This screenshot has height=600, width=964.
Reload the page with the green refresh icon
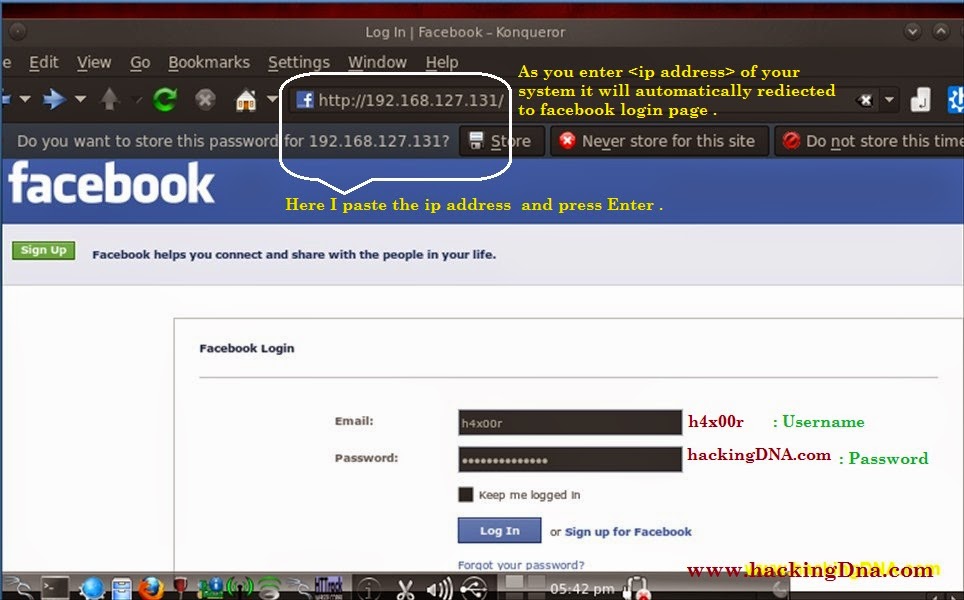pyautogui.click(x=165, y=99)
